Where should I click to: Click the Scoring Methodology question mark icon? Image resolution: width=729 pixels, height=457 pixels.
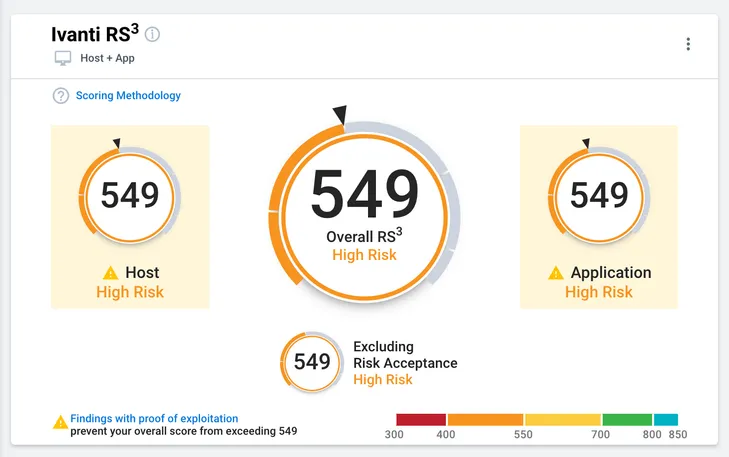pos(60,96)
